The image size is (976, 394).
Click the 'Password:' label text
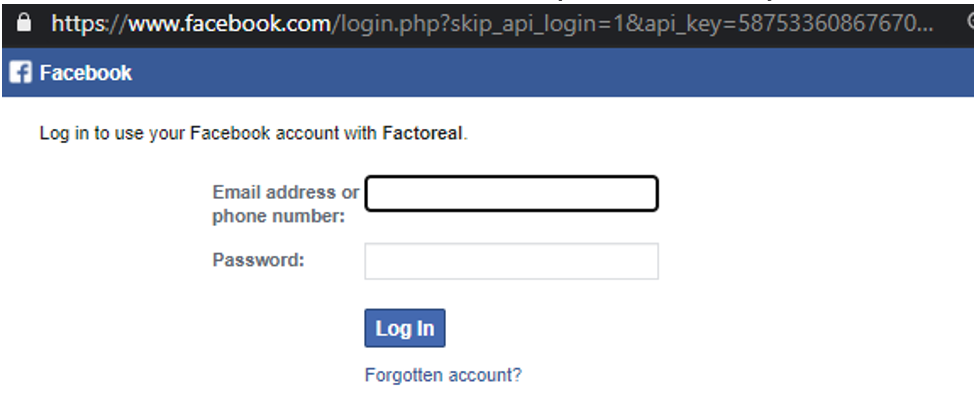[x=258, y=260]
